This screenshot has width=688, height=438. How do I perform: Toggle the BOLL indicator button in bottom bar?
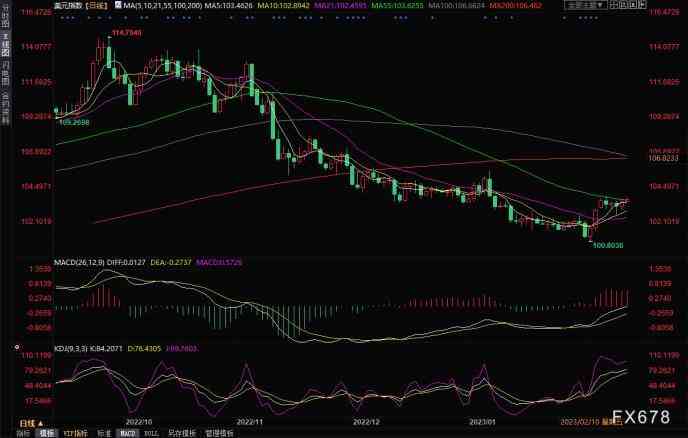[151, 434]
